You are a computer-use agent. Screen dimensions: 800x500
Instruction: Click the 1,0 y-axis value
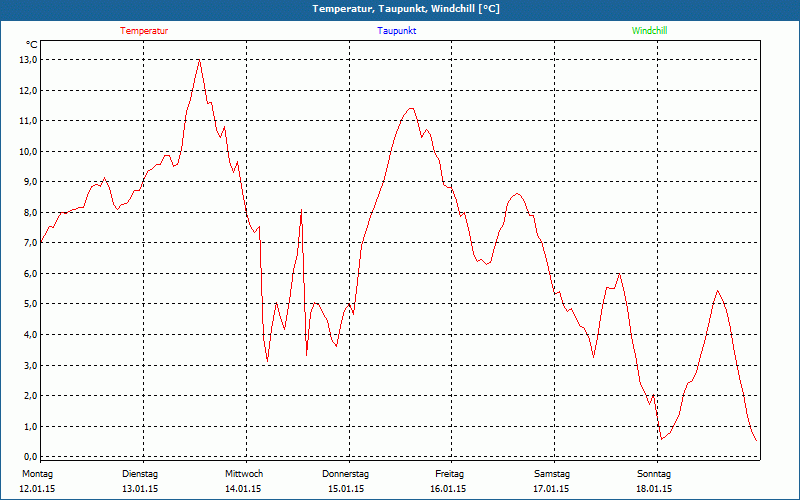[31, 427]
